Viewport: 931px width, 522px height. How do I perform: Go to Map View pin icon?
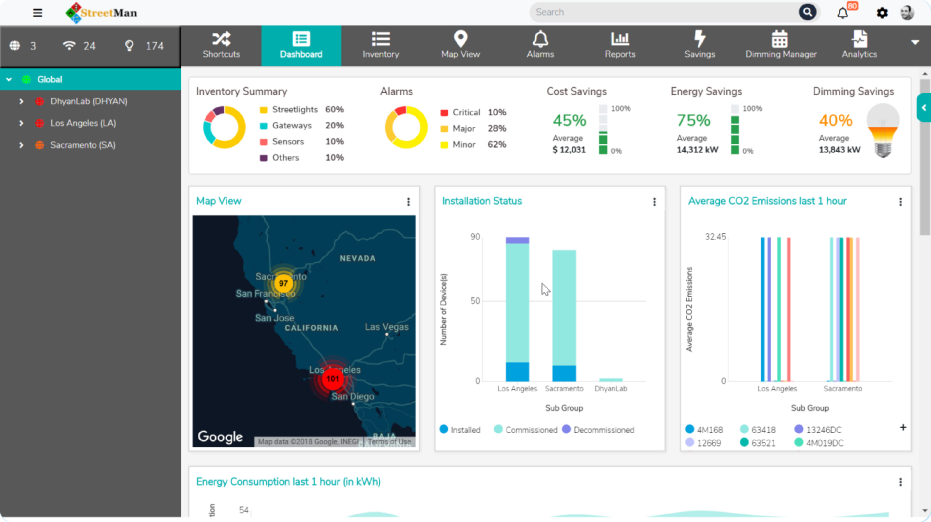tap(461, 39)
